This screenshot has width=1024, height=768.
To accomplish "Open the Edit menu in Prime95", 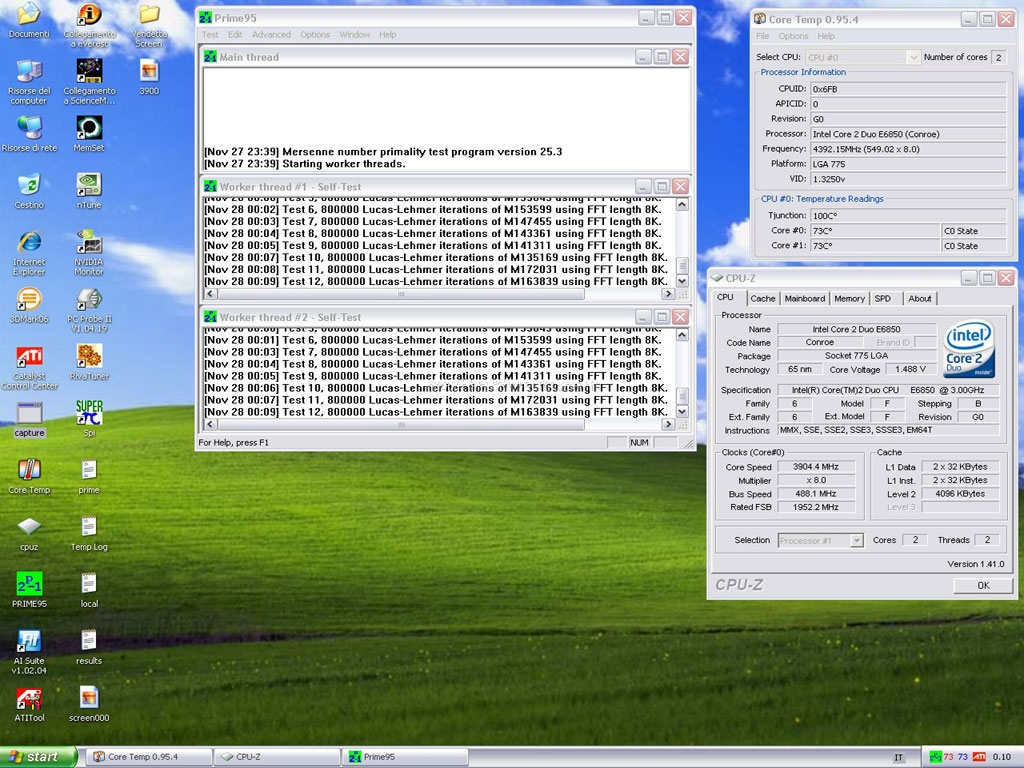I will click(235, 35).
